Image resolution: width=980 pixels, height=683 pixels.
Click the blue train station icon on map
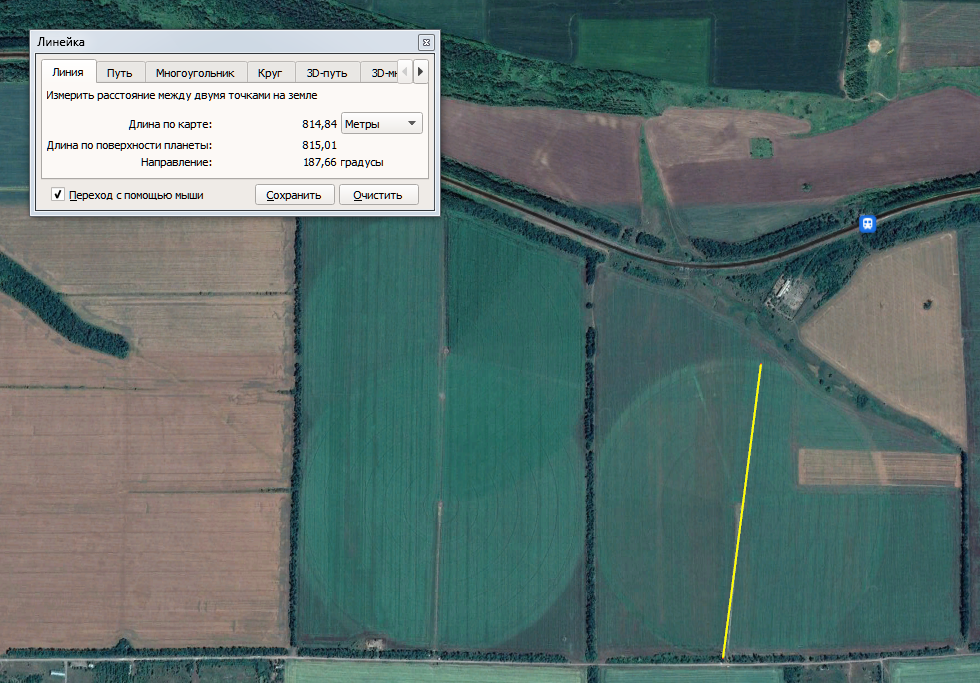[x=868, y=223]
